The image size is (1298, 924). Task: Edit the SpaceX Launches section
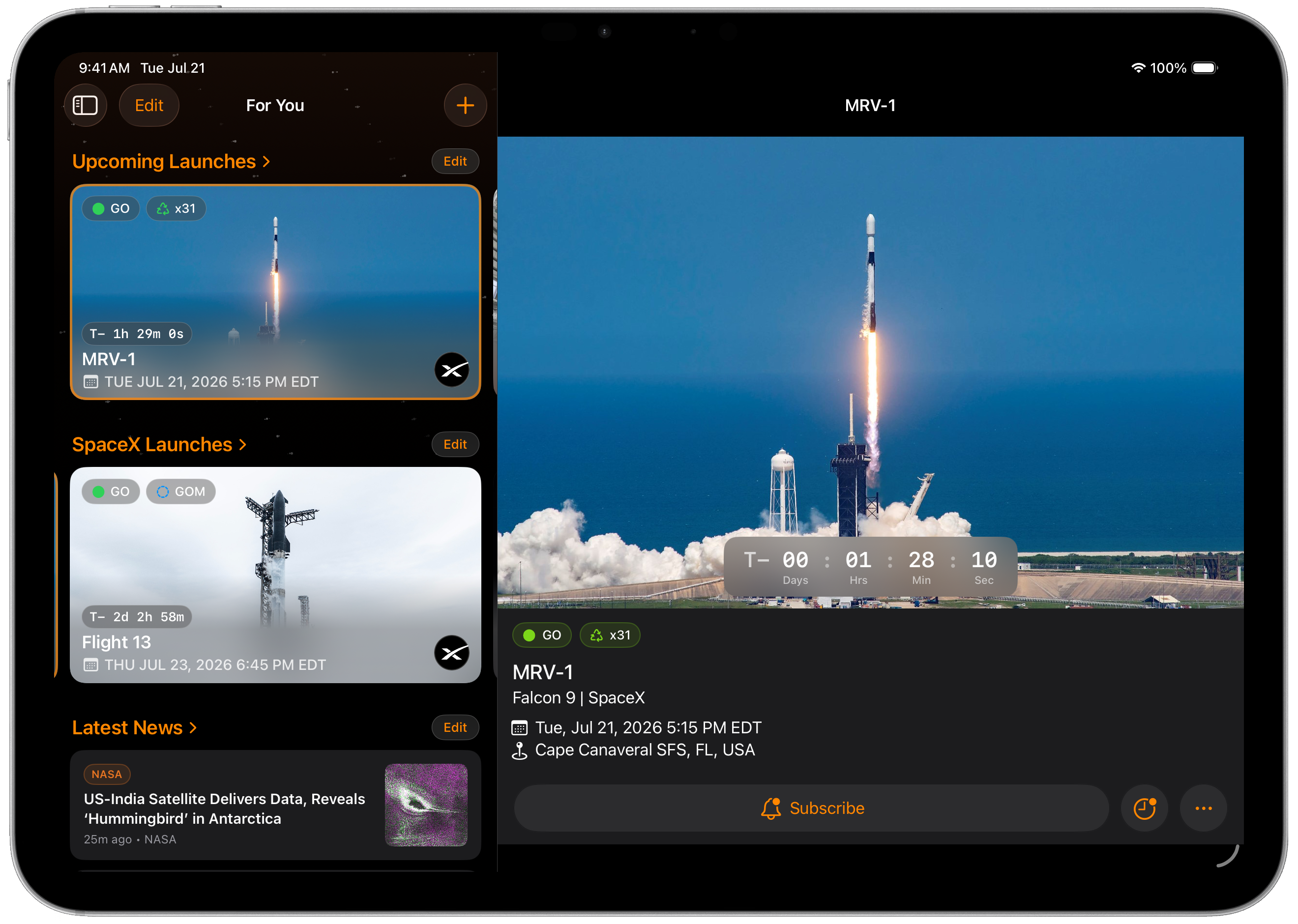click(455, 444)
